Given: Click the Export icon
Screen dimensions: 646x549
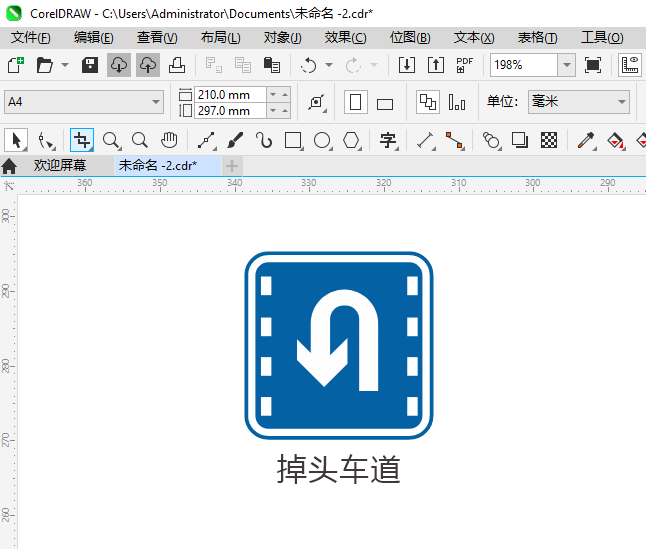Looking at the screenshot, I should point(436,65).
